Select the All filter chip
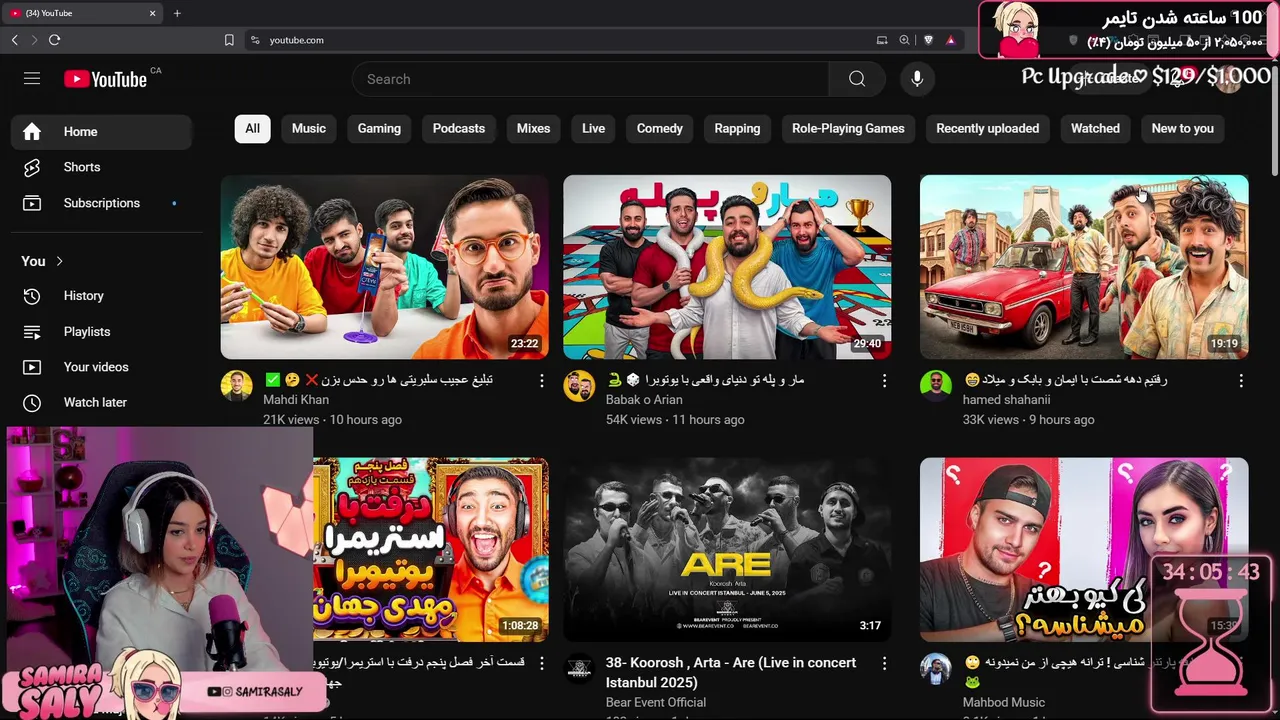 click(253, 128)
